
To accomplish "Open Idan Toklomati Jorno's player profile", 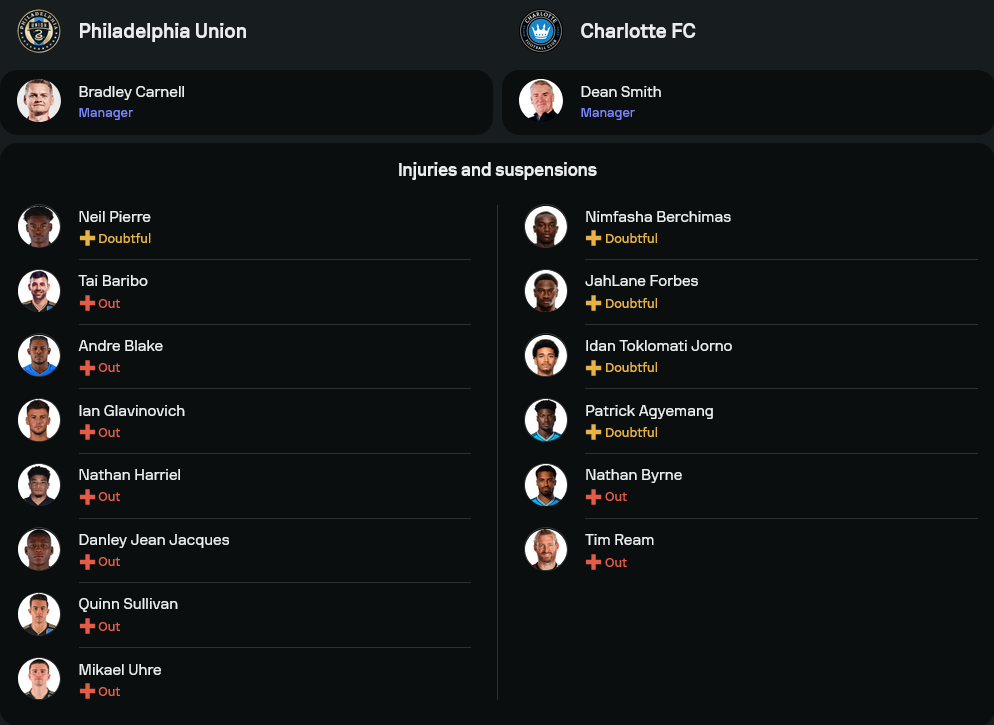I will click(658, 346).
